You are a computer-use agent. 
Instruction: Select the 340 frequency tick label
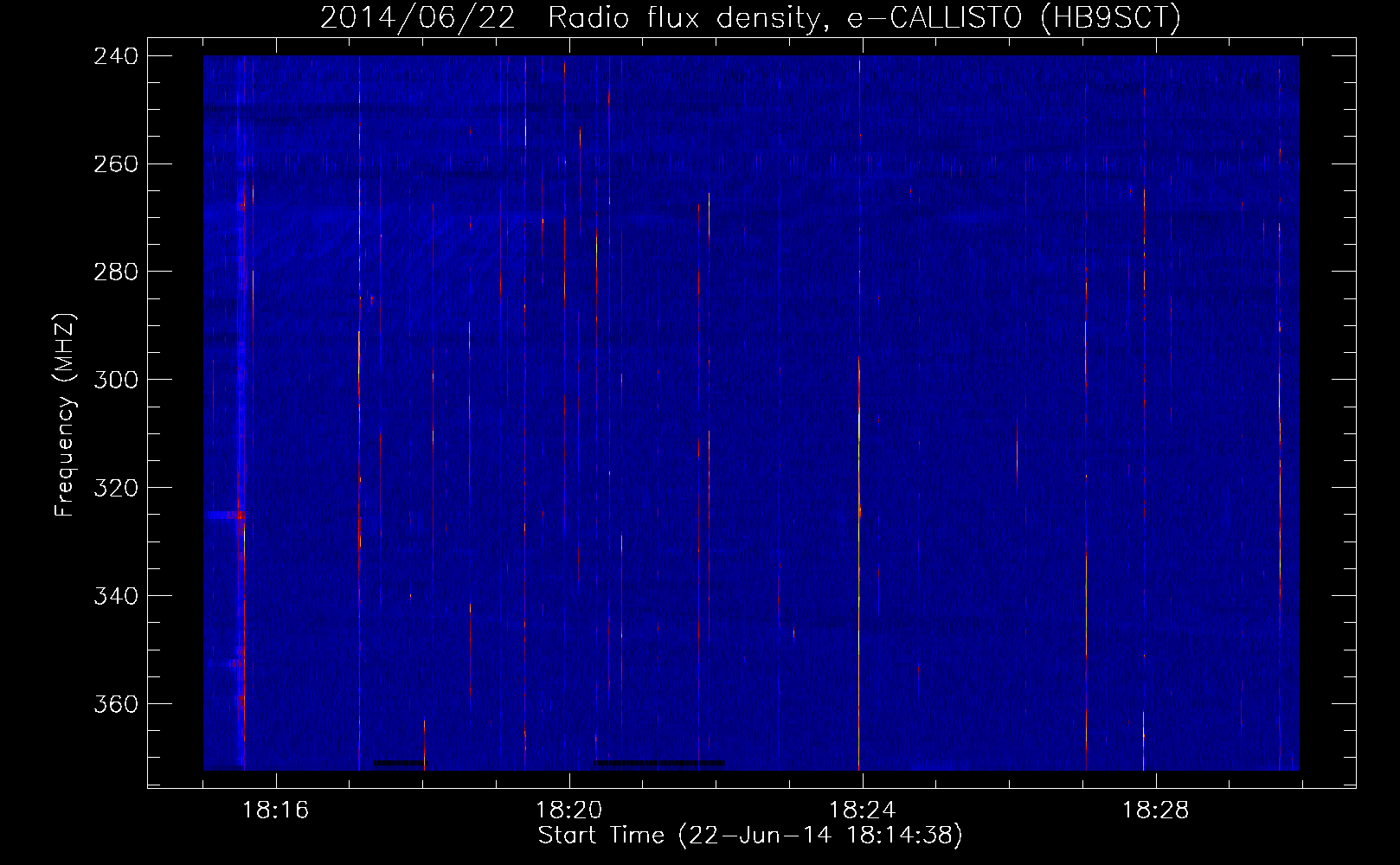(116, 597)
